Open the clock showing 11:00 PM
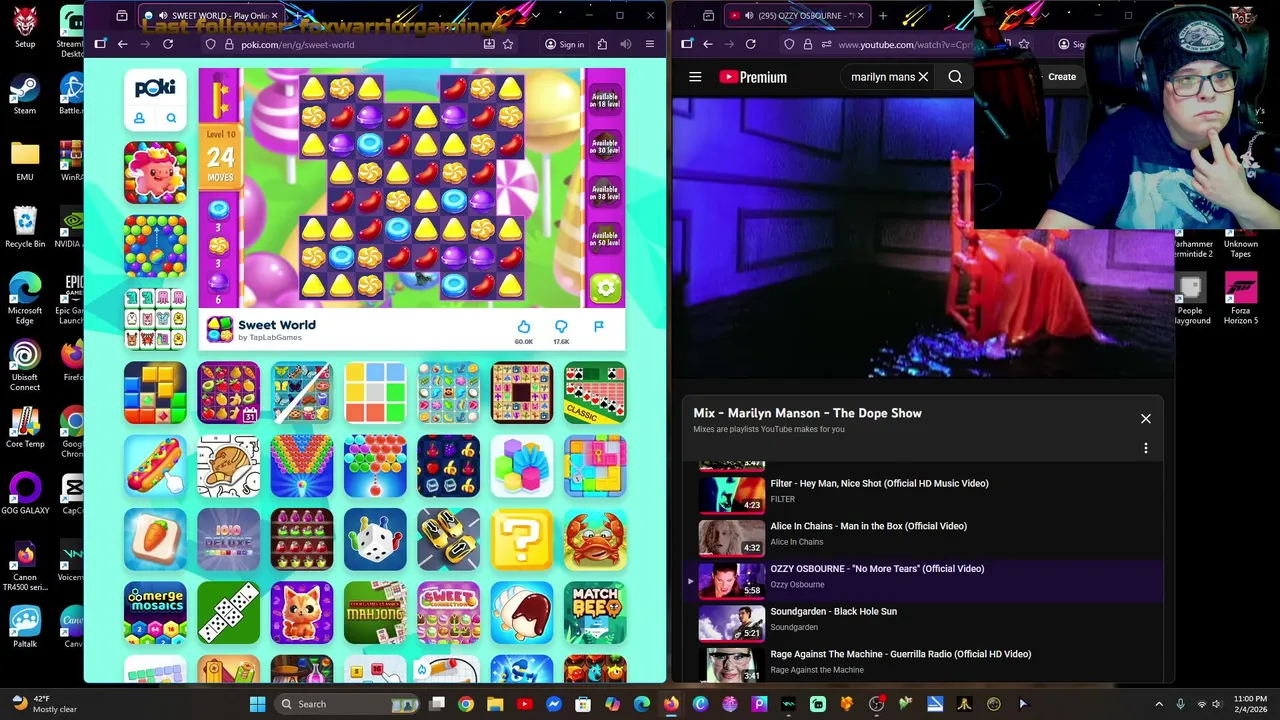Screen dimensions: 1280x720 (x=1250, y=704)
